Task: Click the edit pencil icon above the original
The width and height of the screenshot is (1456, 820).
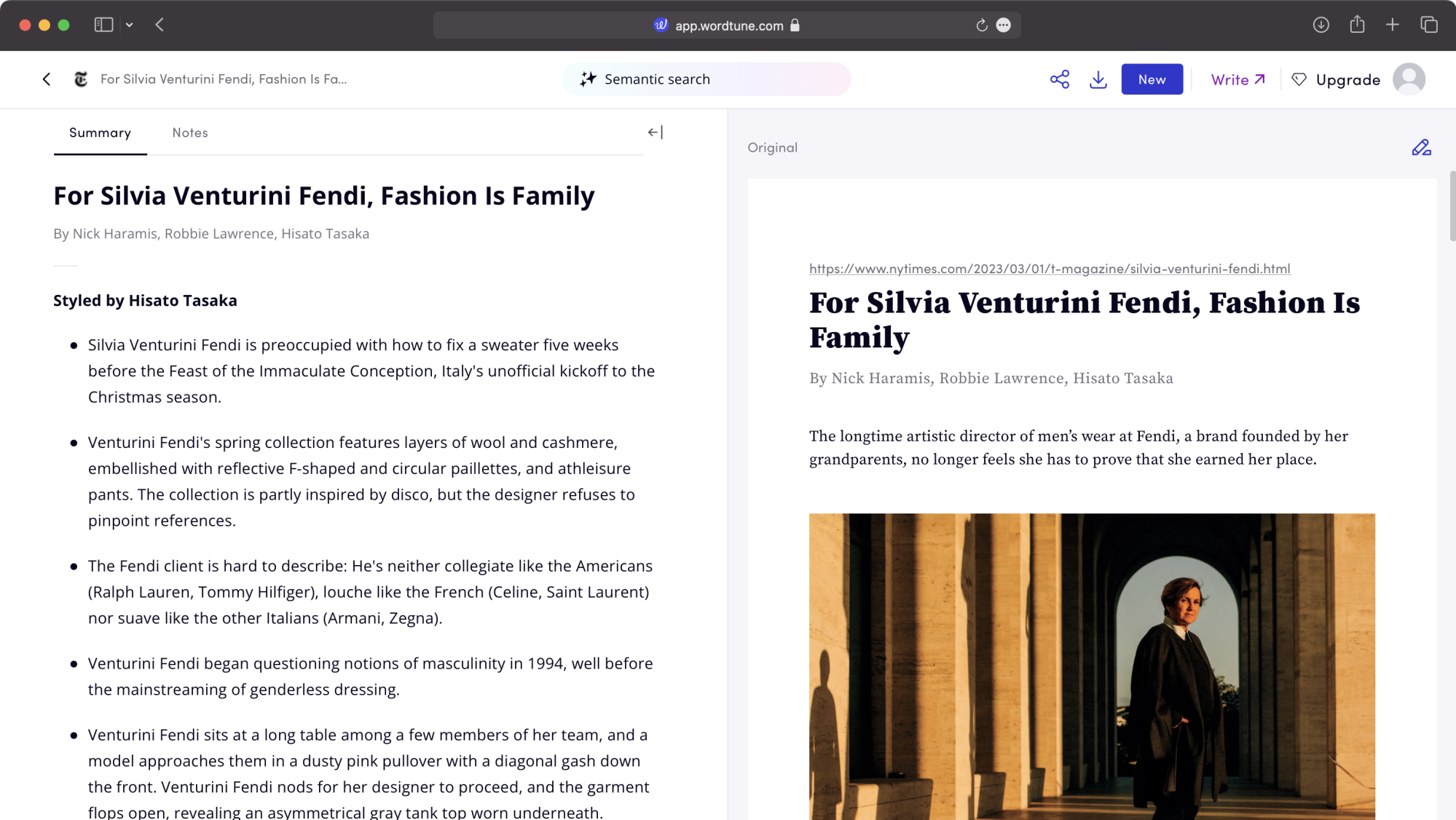Action: point(1421,148)
